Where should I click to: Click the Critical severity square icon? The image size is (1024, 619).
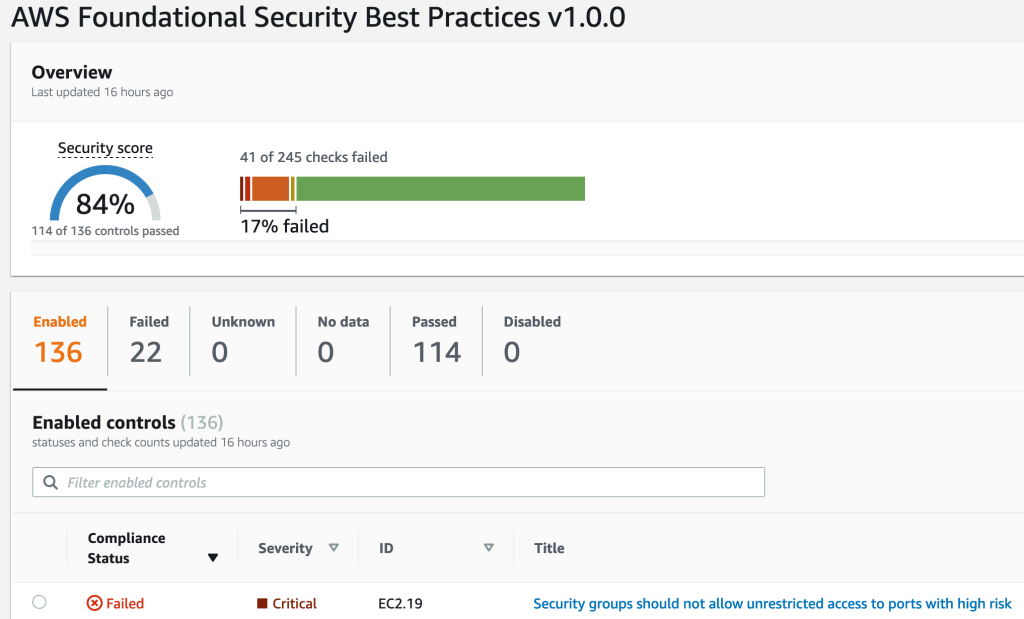click(x=261, y=603)
